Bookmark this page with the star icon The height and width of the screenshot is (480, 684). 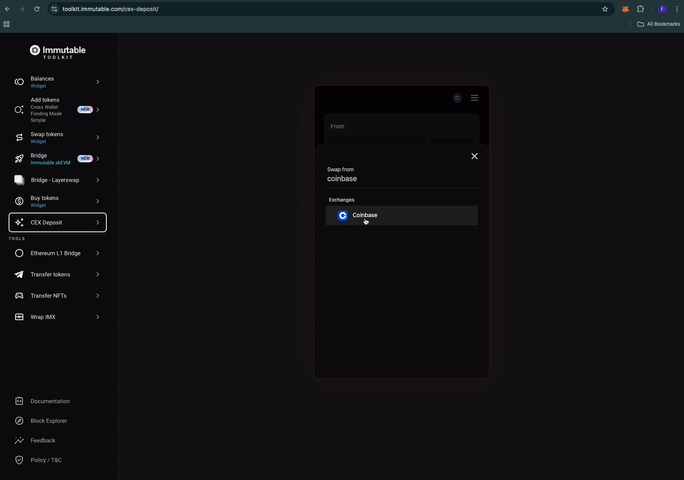[x=605, y=9]
